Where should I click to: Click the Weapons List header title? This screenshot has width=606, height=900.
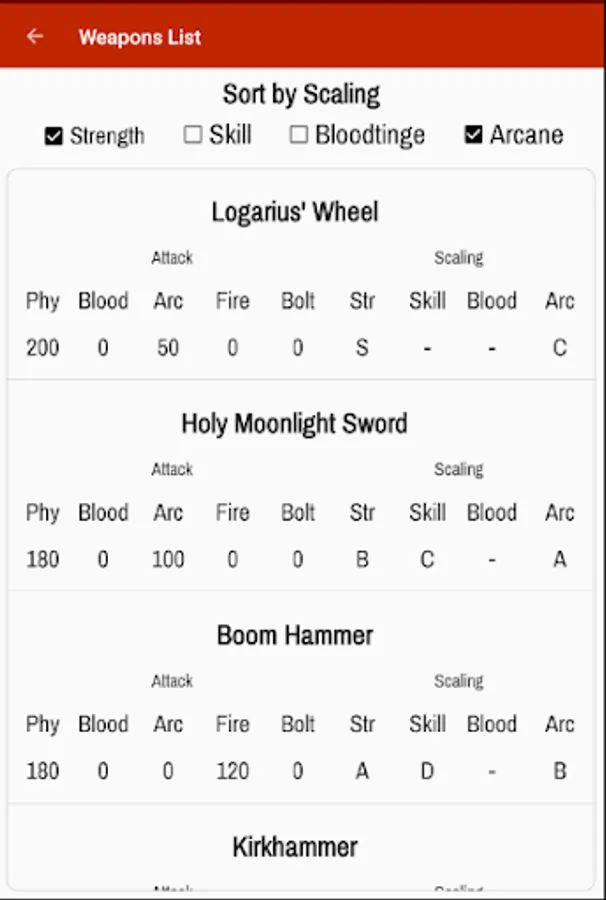[x=140, y=37]
